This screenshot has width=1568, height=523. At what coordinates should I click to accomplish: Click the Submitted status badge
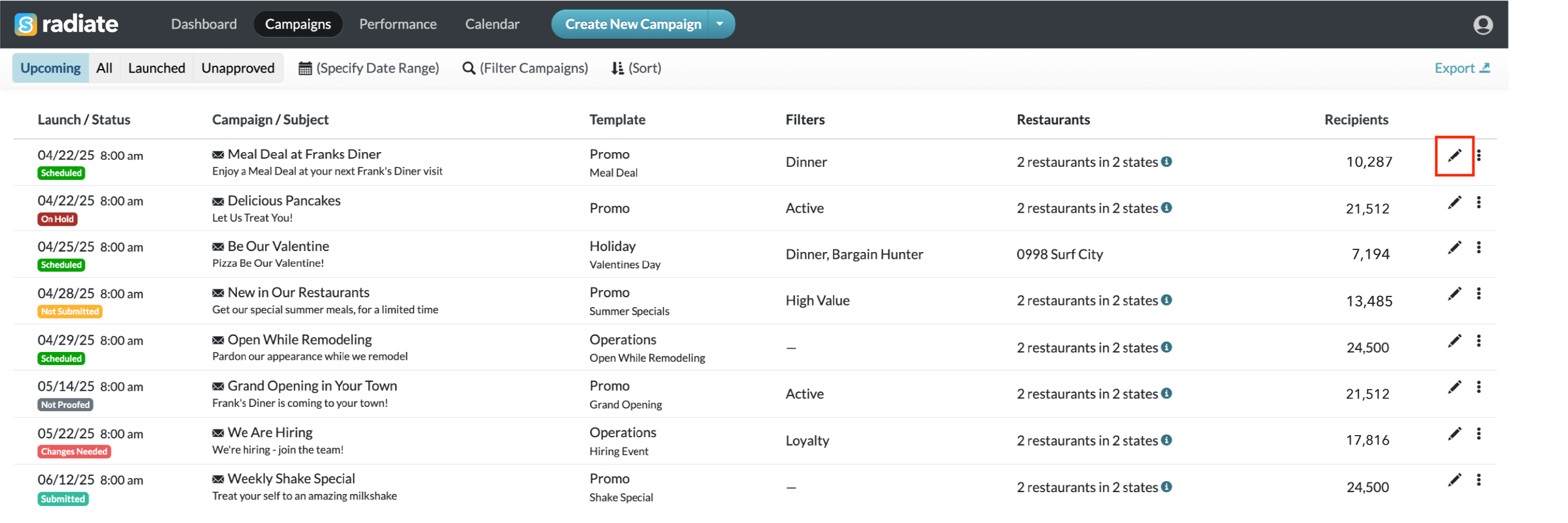click(63, 499)
